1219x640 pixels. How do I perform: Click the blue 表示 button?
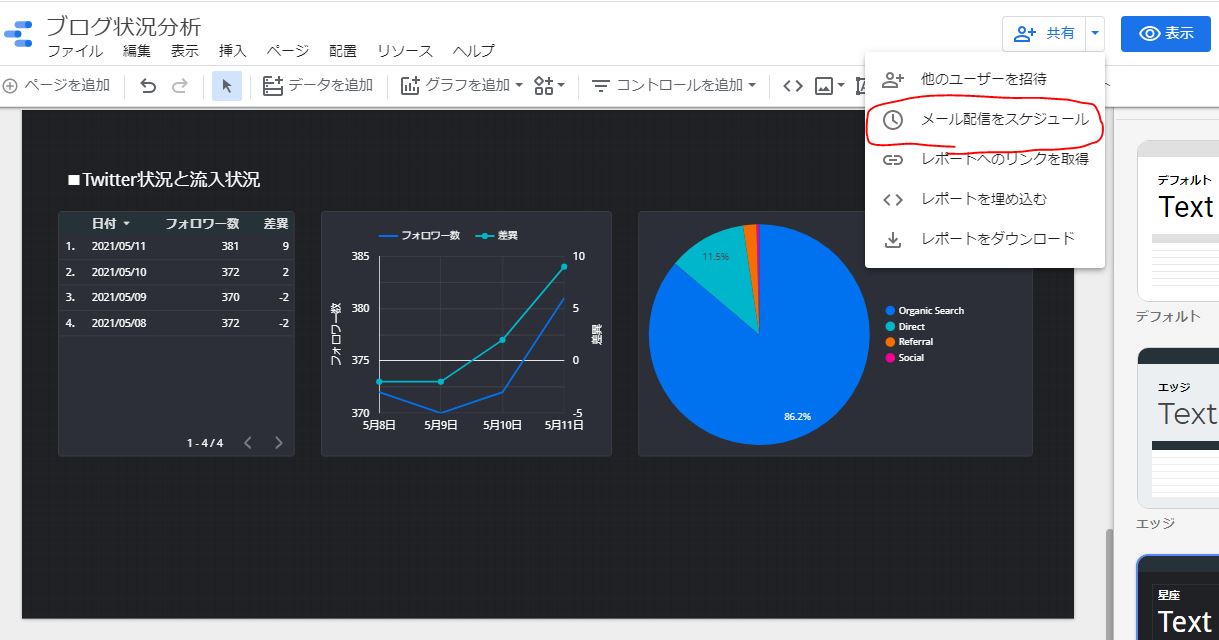[1165, 33]
